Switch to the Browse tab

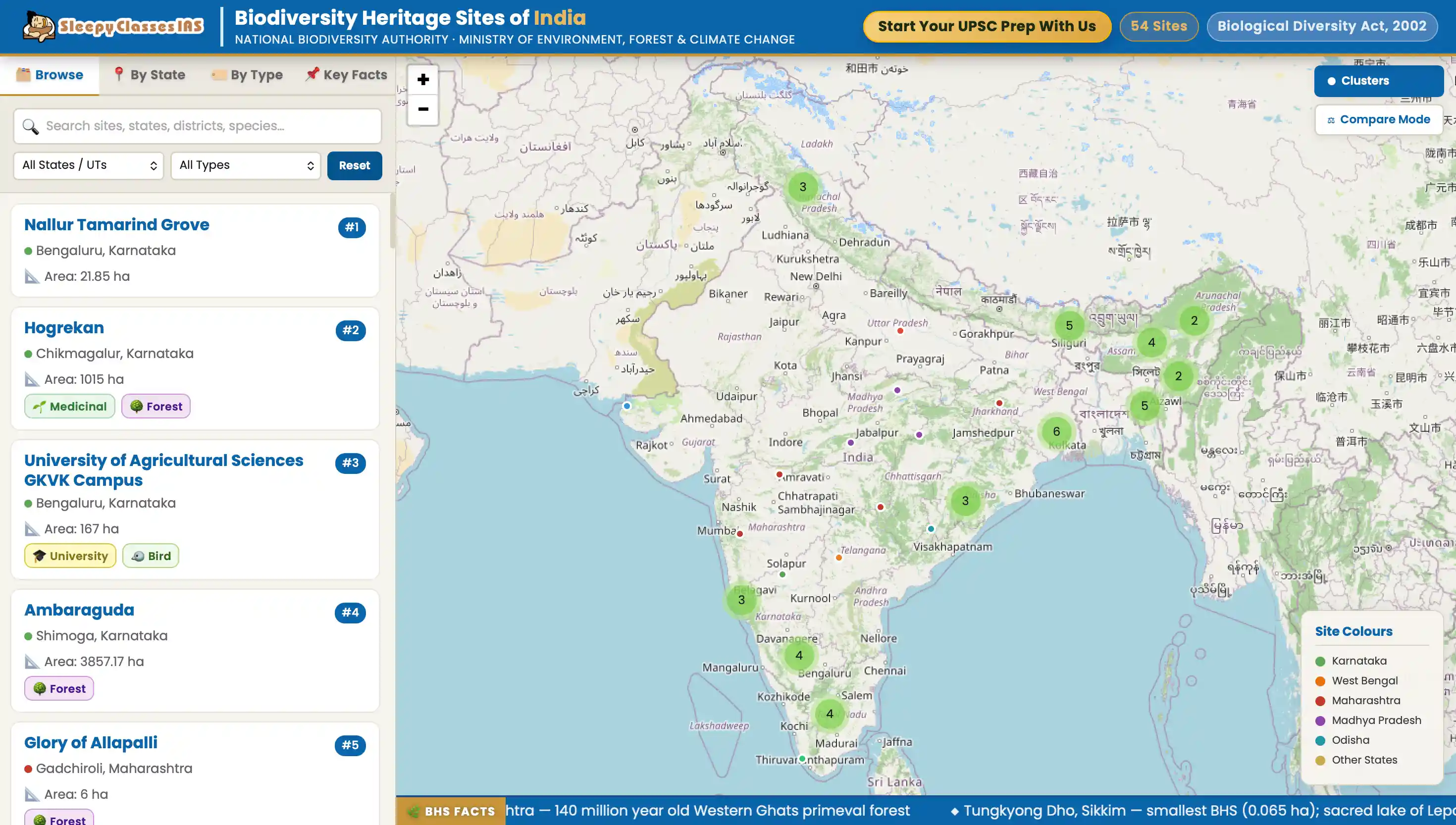point(50,75)
